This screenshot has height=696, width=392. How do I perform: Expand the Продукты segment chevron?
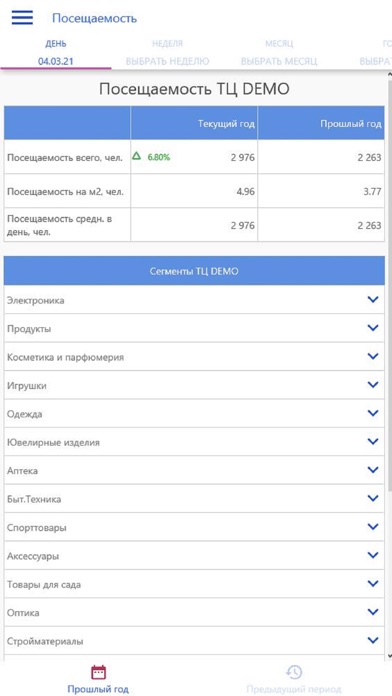point(373,328)
